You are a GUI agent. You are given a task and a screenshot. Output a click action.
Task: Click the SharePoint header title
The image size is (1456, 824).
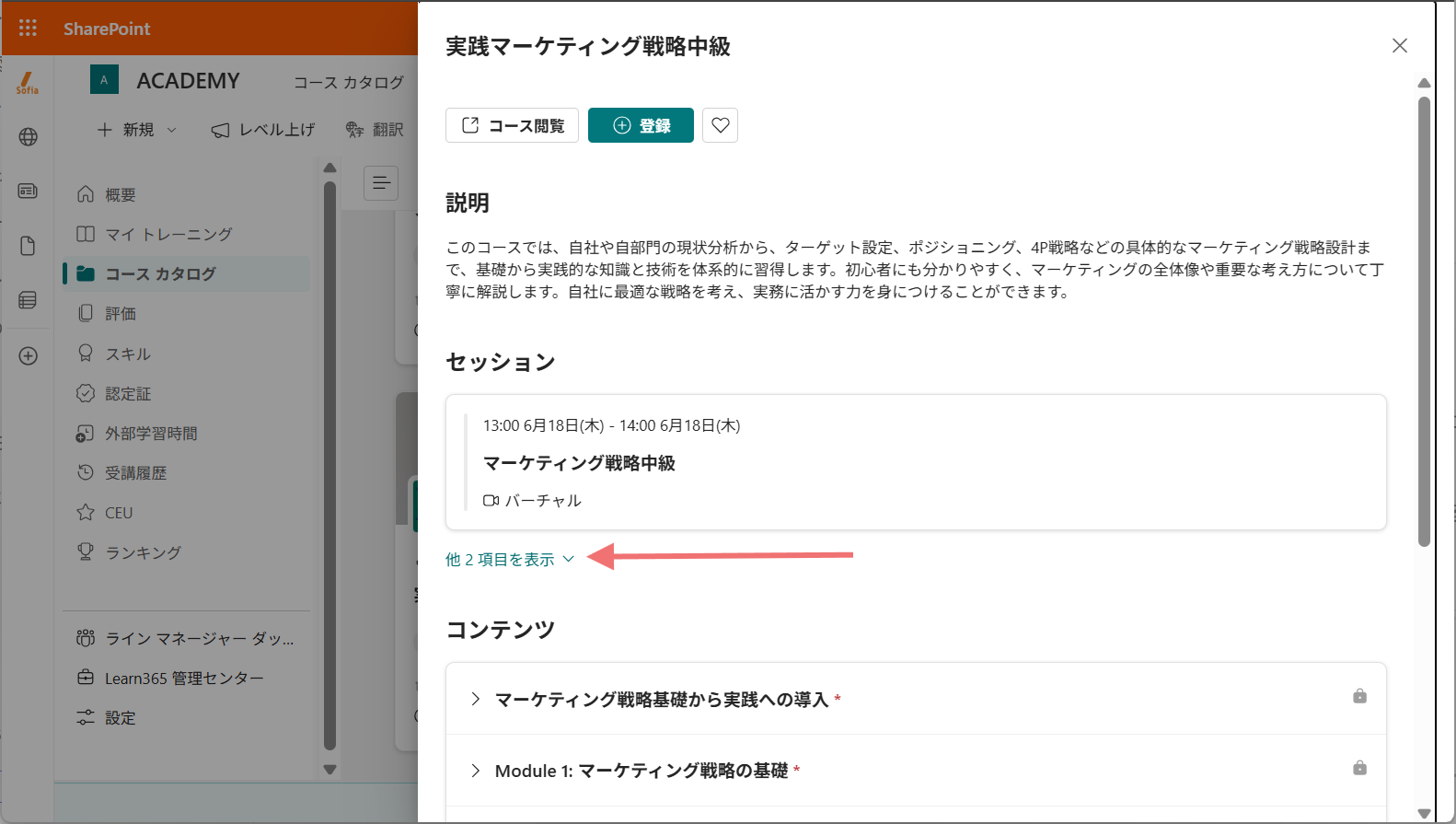pyautogui.click(x=107, y=29)
